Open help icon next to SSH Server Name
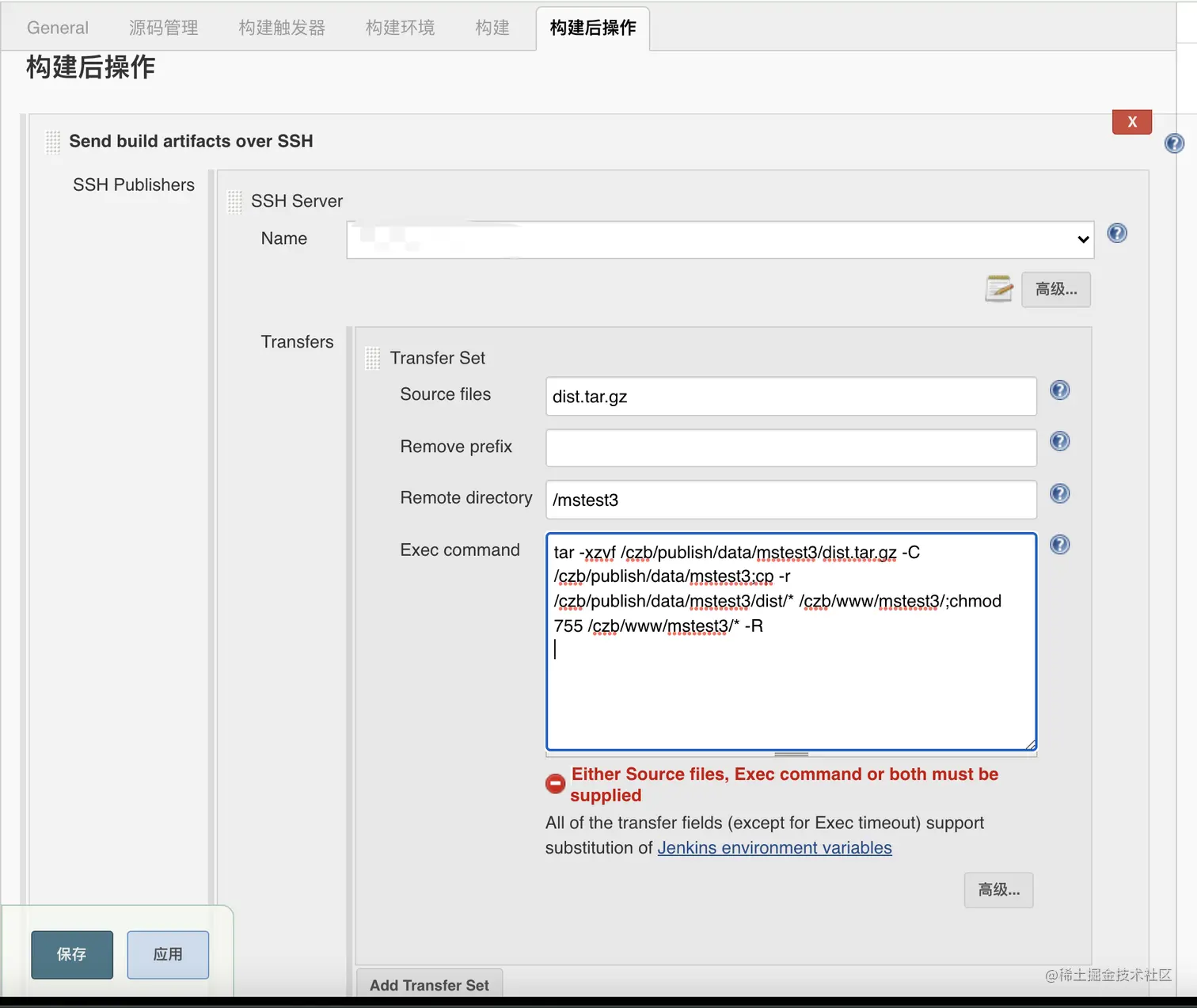The height and width of the screenshot is (1008, 1197). (1117, 233)
